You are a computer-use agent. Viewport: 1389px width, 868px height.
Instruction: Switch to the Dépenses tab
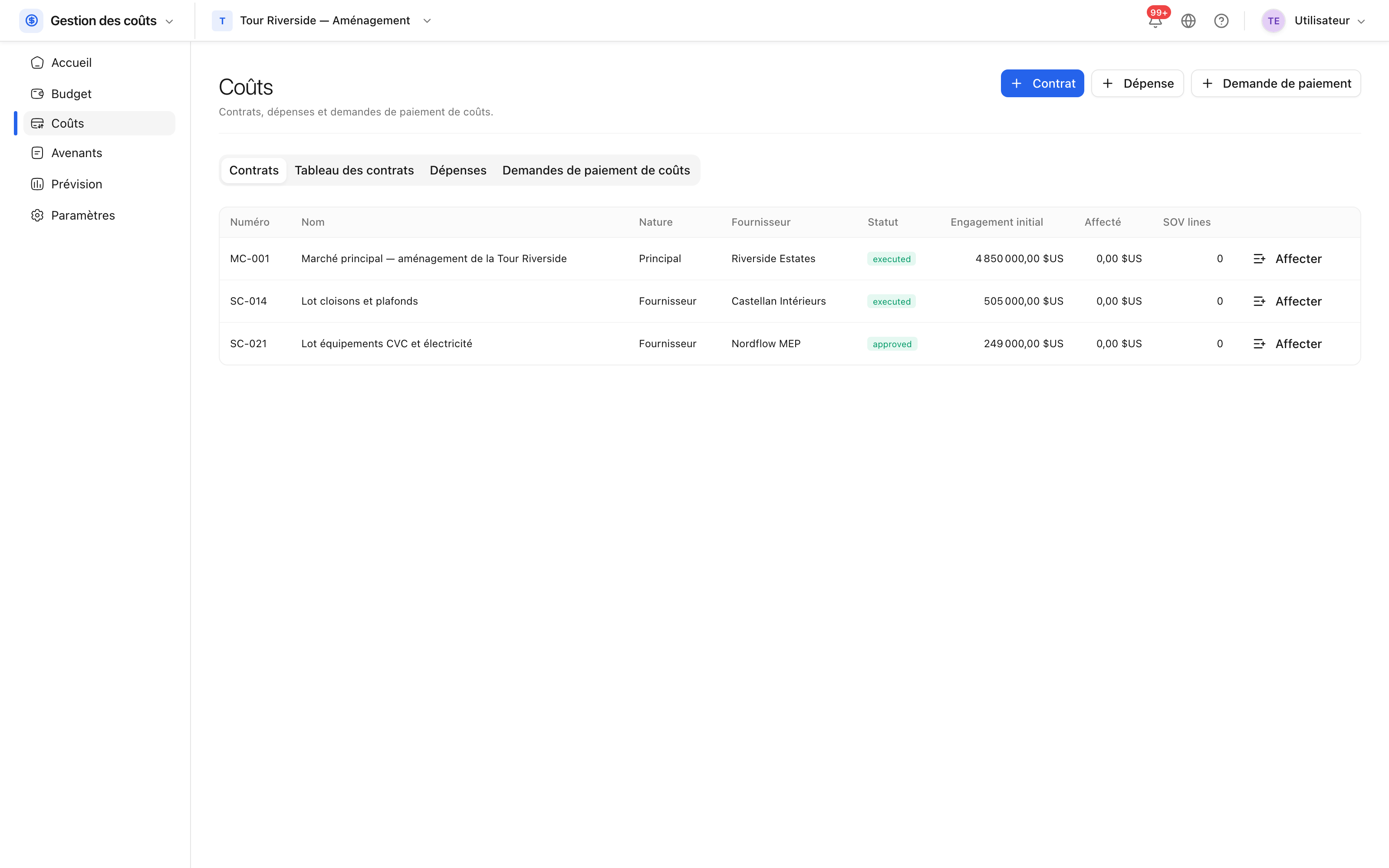coord(458,171)
